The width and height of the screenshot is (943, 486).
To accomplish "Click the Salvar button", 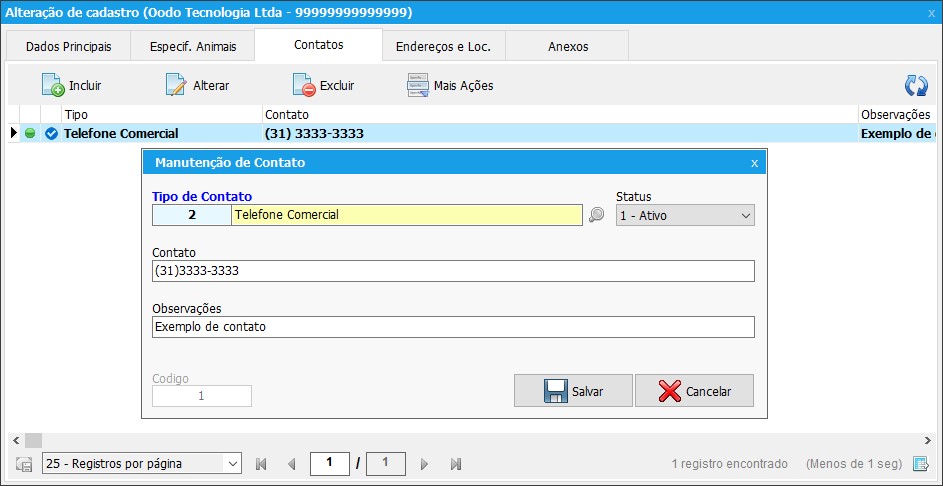I will (x=573, y=391).
